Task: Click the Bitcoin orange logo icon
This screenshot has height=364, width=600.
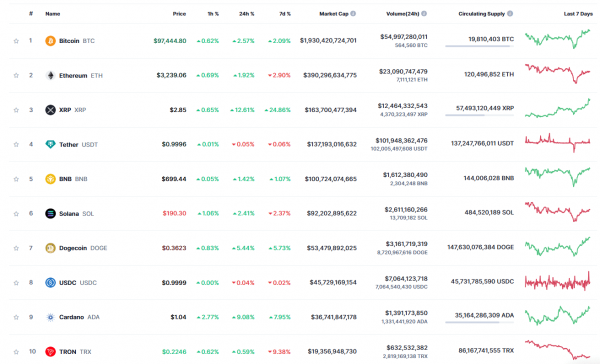Action: click(x=51, y=41)
